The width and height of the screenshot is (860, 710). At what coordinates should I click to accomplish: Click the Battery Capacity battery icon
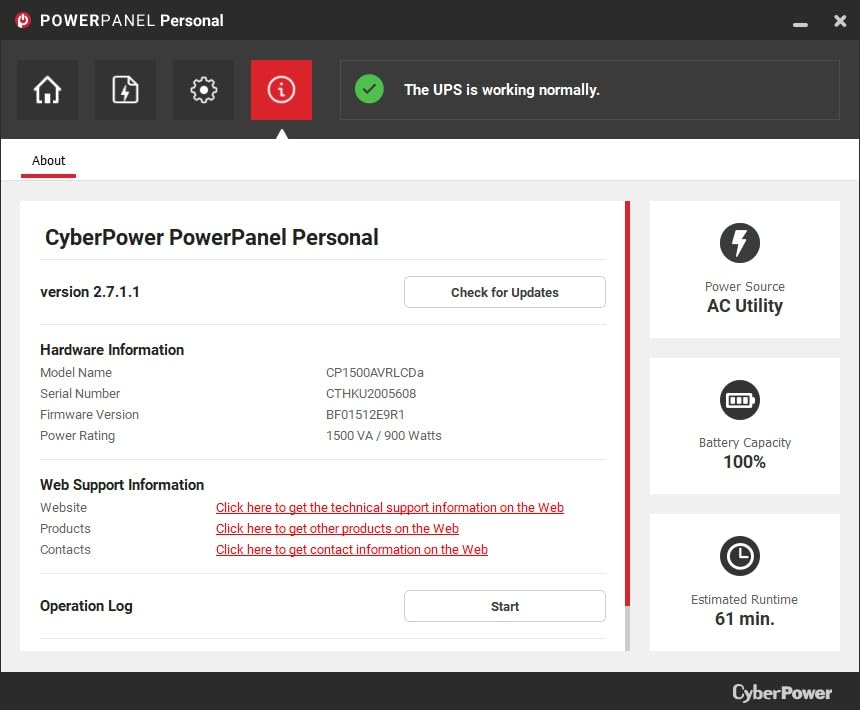(739, 400)
